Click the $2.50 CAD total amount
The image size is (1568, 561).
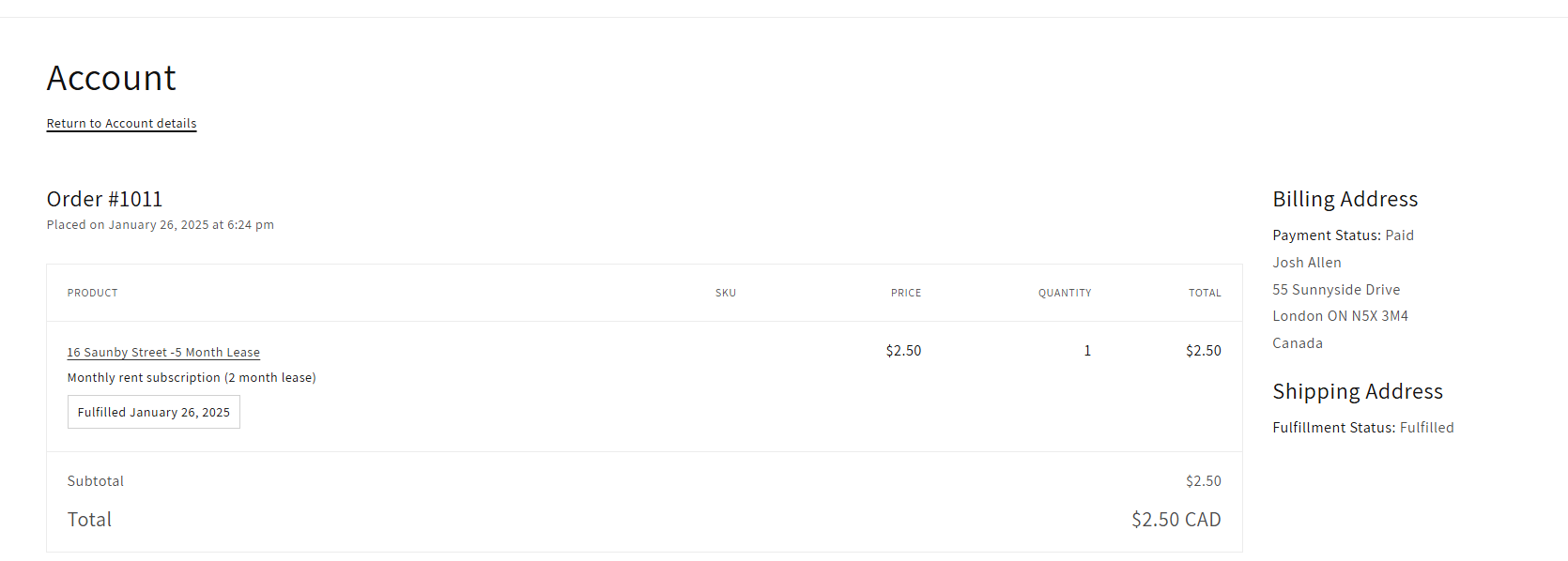[1175, 520]
